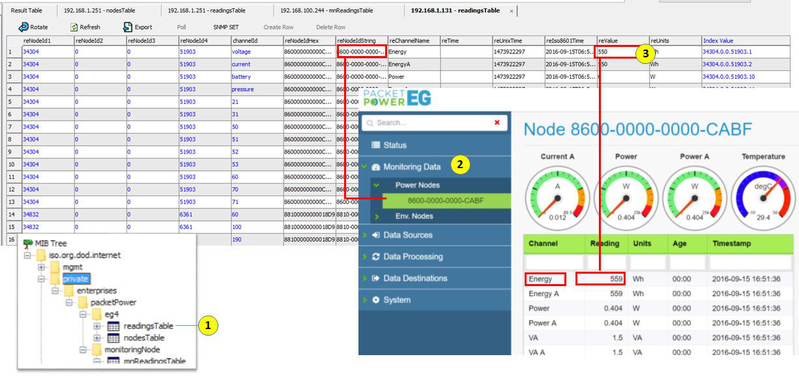Select the 8600-0000-0000-CABF power node
The width and height of the screenshot is (799, 376).
(x=446, y=201)
